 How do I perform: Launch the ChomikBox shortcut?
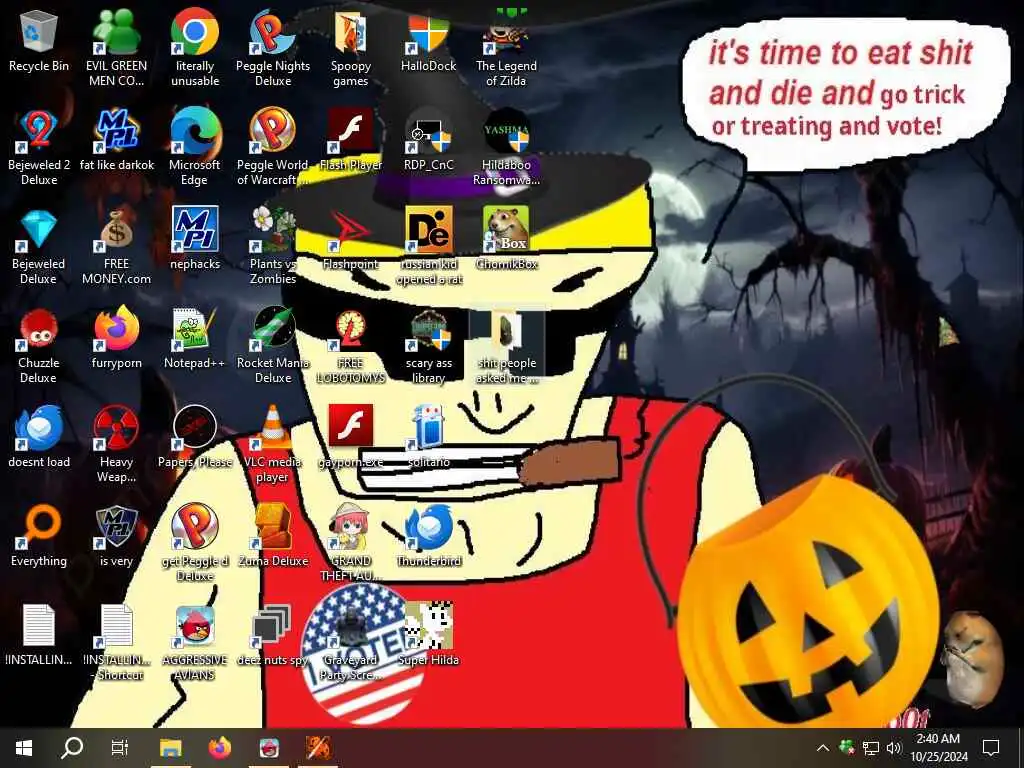click(506, 239)
